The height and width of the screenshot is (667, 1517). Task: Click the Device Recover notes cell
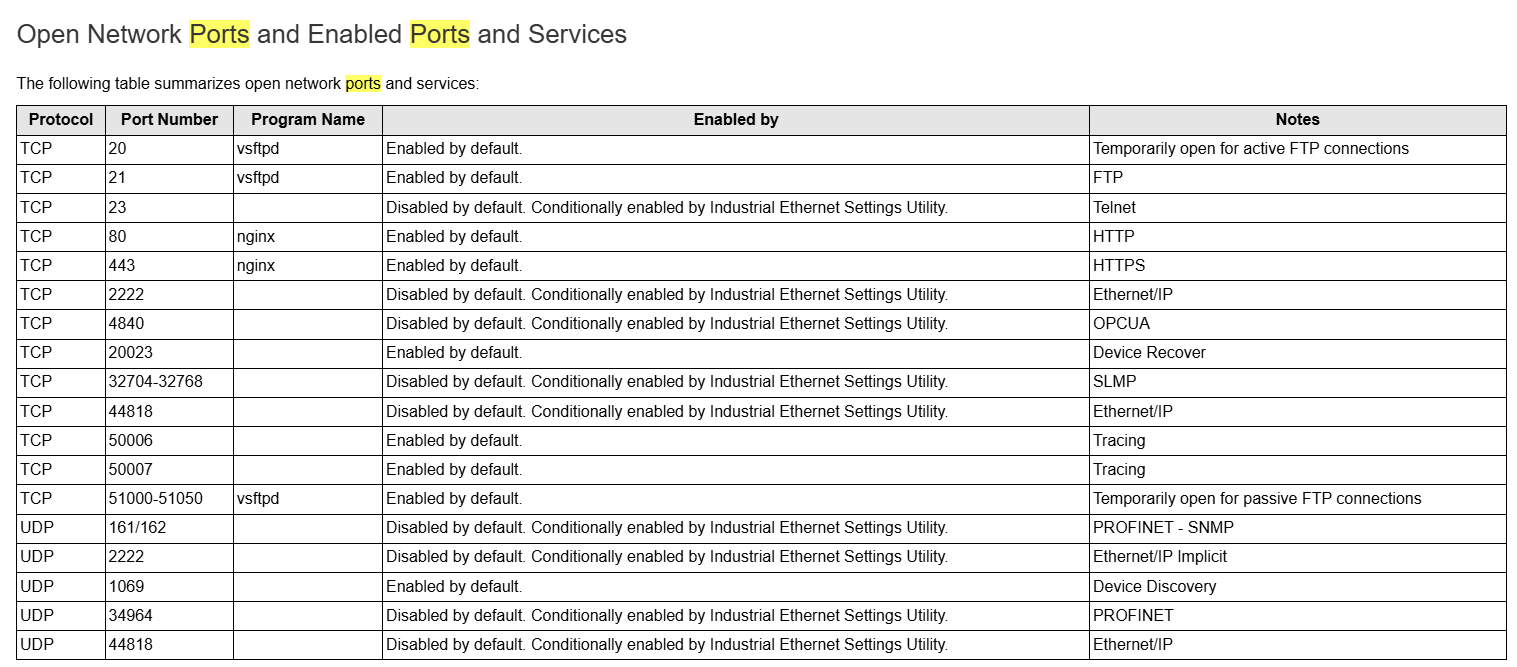pyautogui.click(x=1149, y=353)
